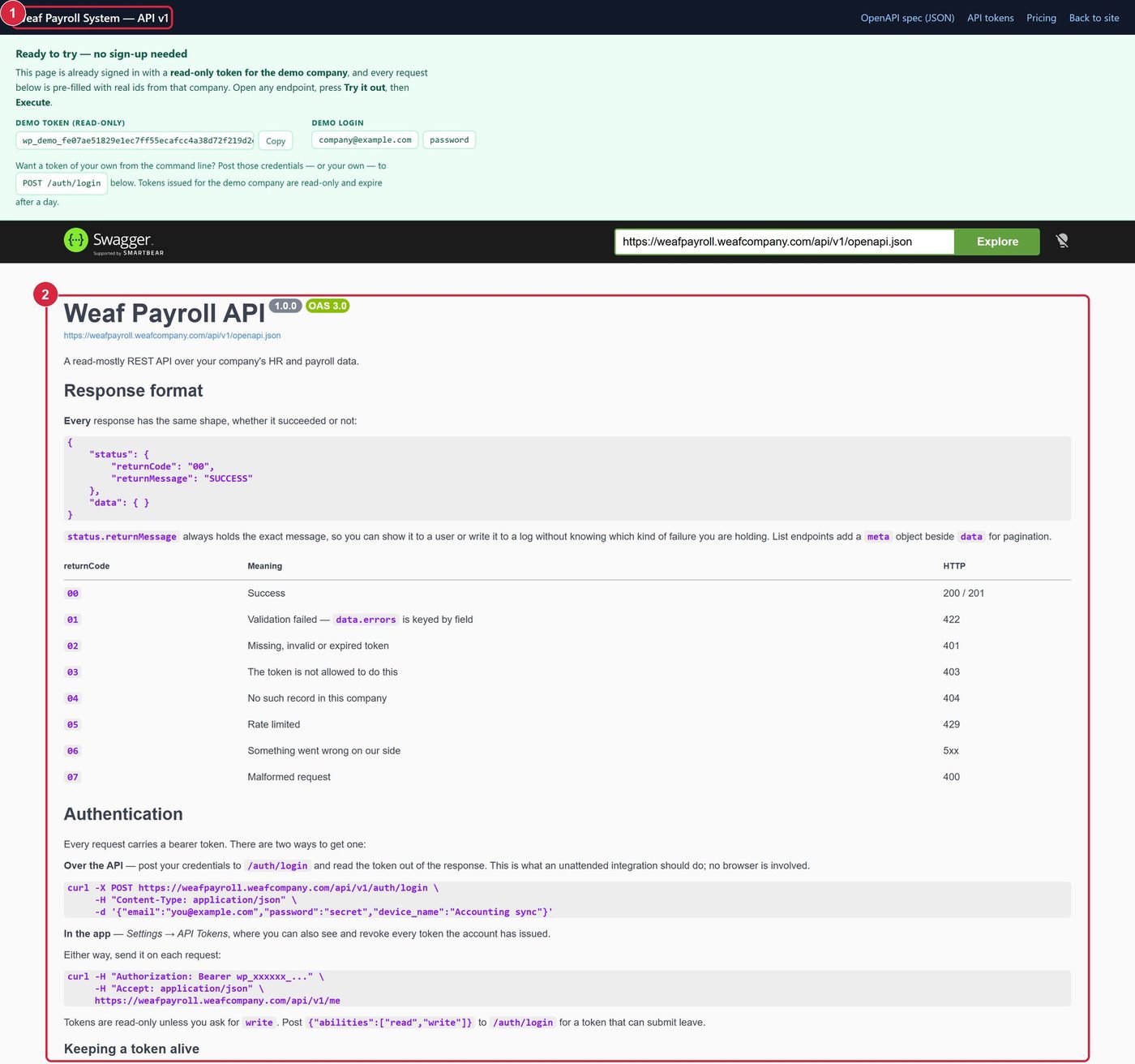Click the 1.0.0 version badge
1135x1064 pixels.
pos(285,306)
